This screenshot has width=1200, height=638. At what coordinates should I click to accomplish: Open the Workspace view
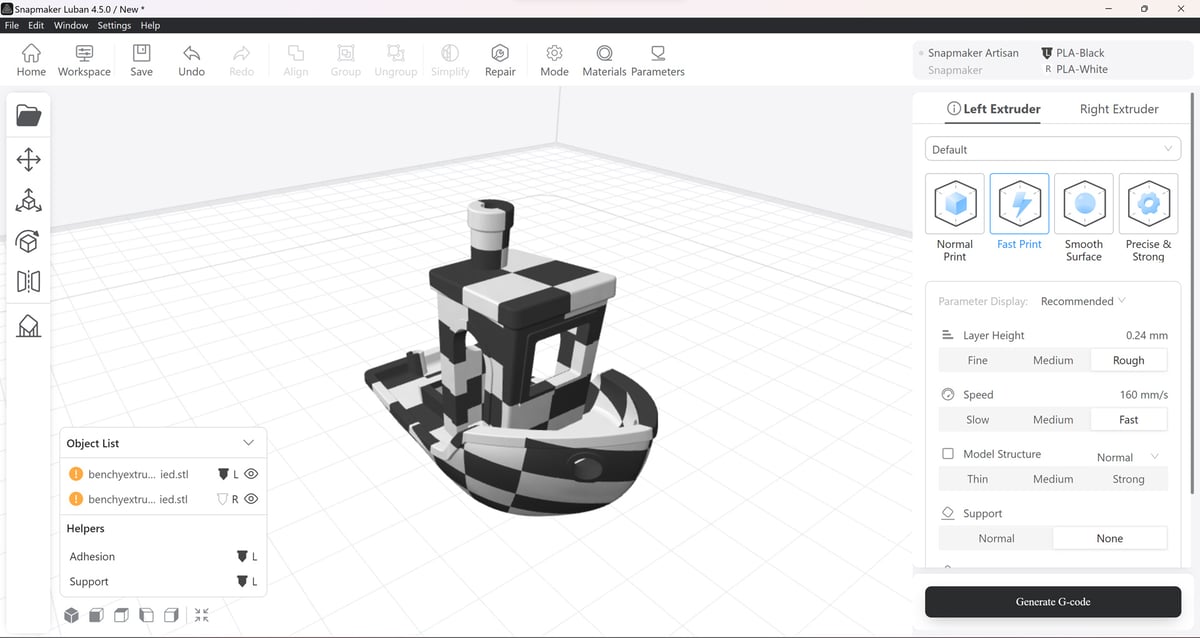coord(84,60)
